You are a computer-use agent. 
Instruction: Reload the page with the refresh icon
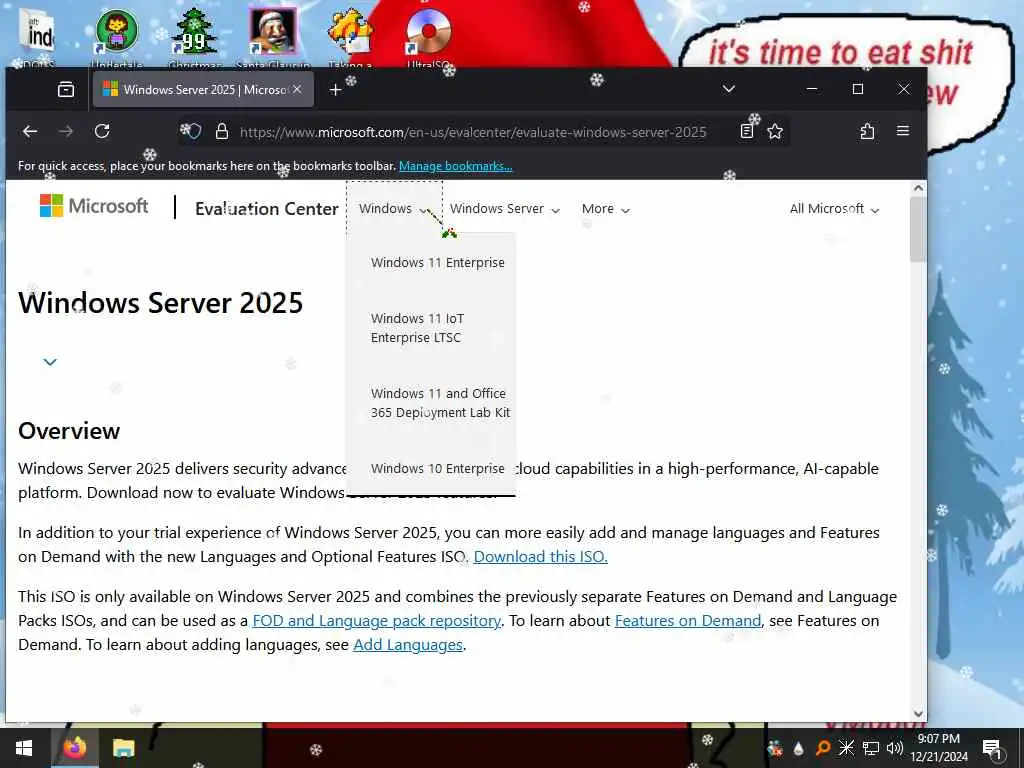point(102,131)
